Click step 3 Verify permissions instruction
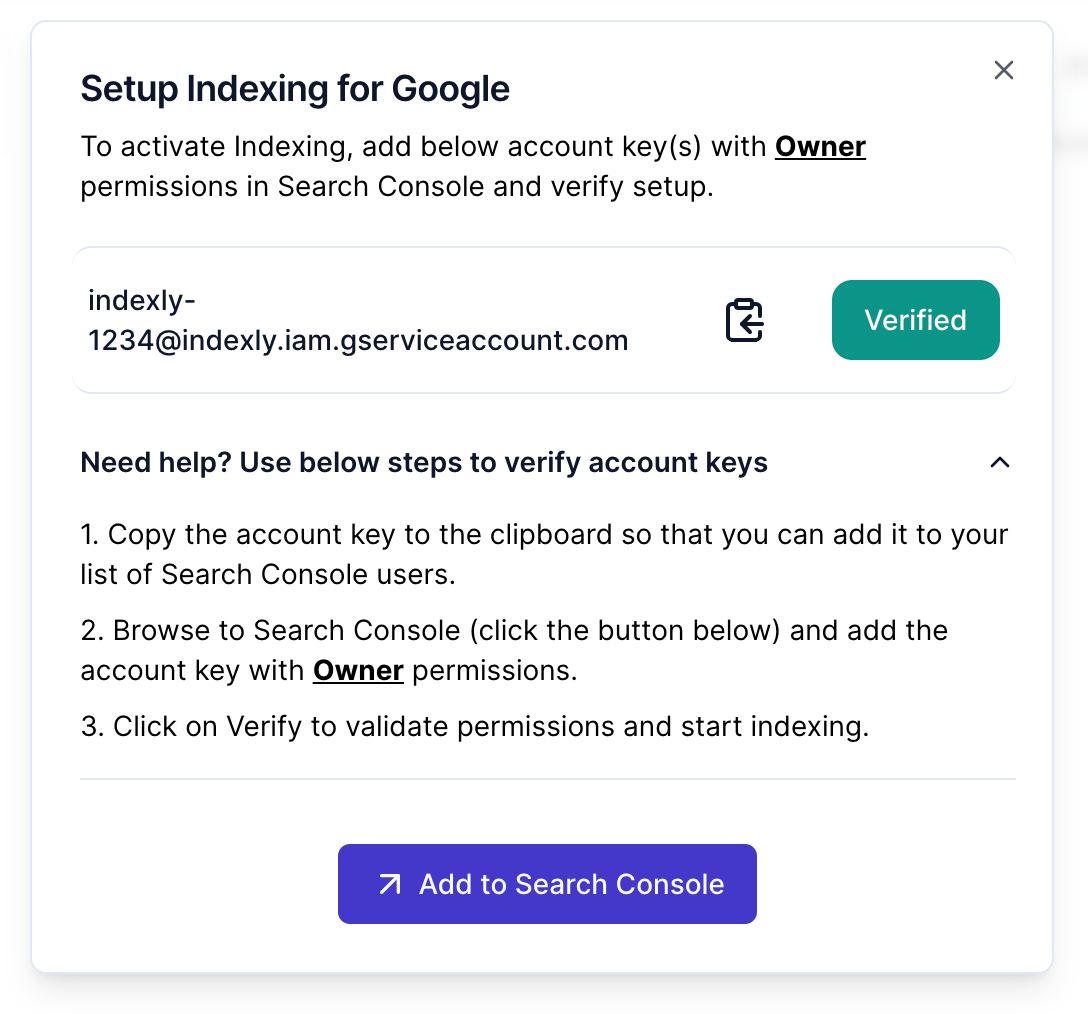This screenshot has height=1014, width=1088. pyautogui.click(x=475, y=726)
